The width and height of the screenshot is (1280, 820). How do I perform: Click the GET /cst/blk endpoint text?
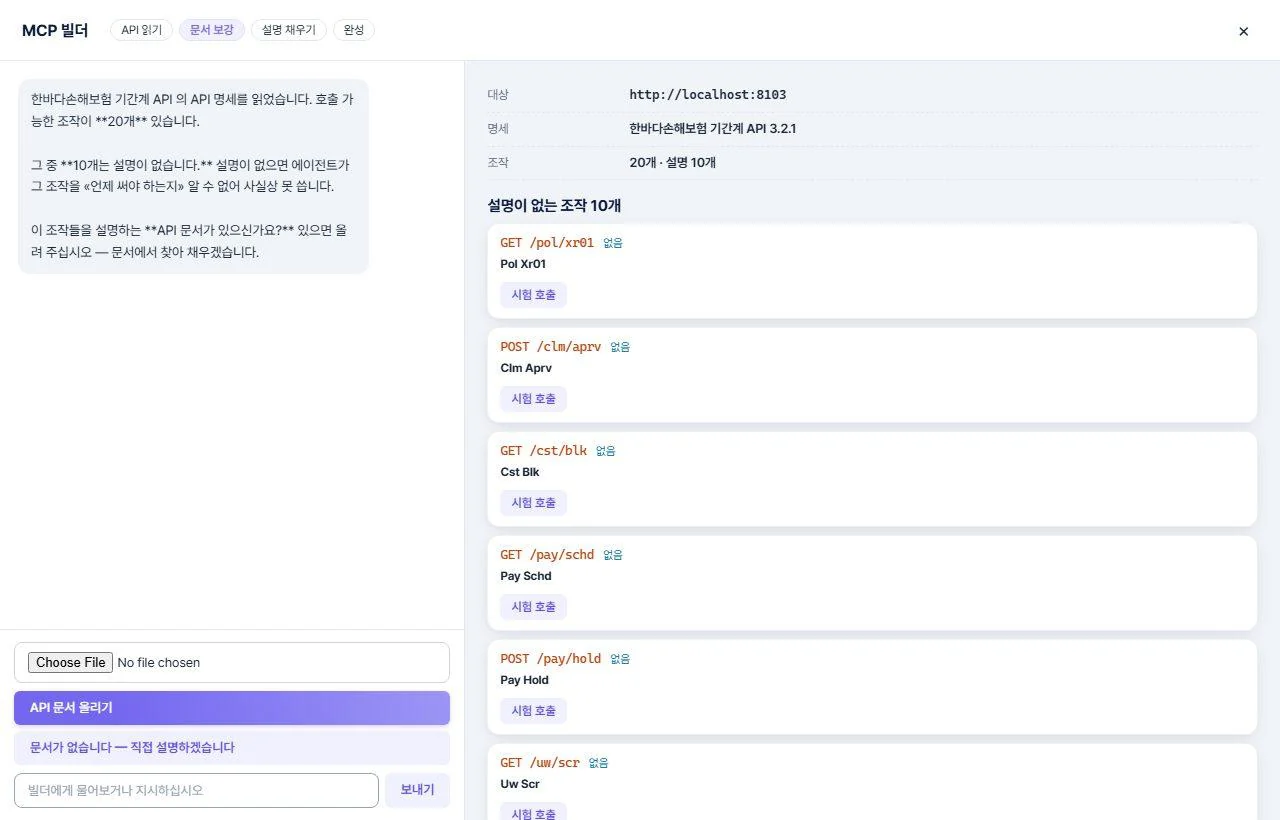pos(544,451)
